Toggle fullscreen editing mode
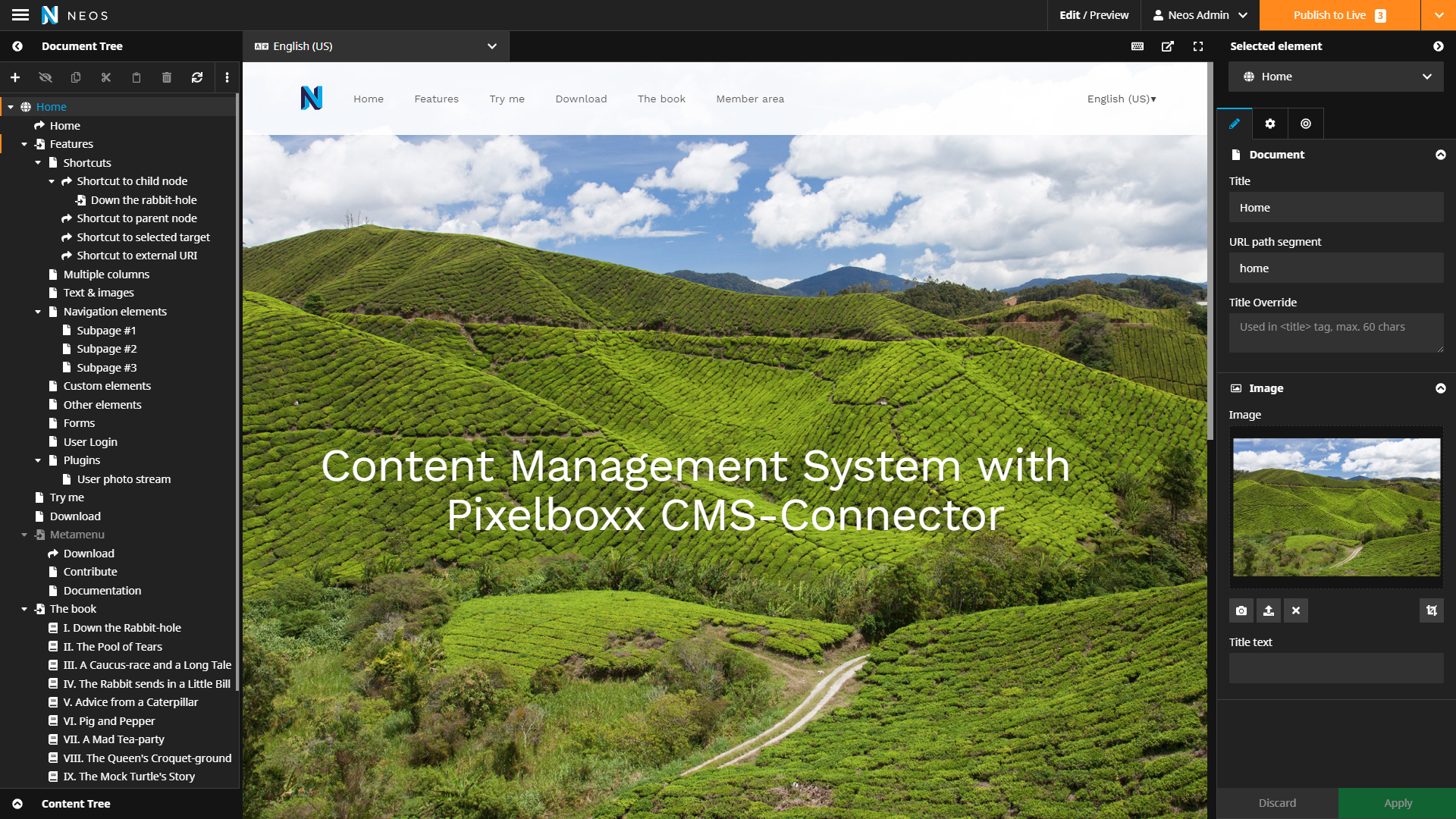Image resolution: width=1456 pixels, height=819 pixels. click(1198, 46)
